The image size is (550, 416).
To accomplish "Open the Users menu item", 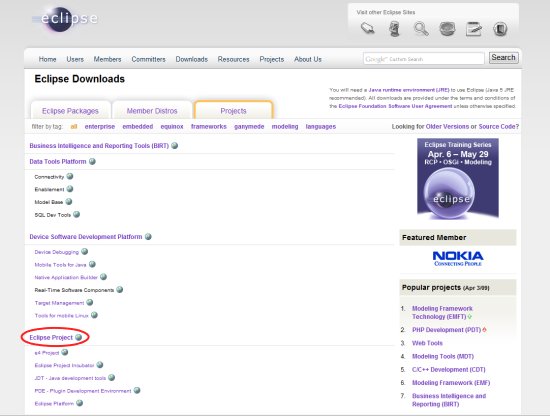I will pos(75,59).
